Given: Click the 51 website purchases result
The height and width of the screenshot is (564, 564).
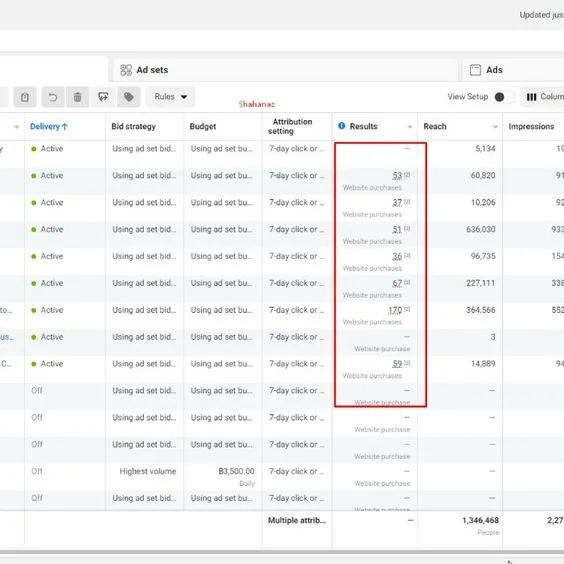Looking at the screenshot, I should (397, 229).
